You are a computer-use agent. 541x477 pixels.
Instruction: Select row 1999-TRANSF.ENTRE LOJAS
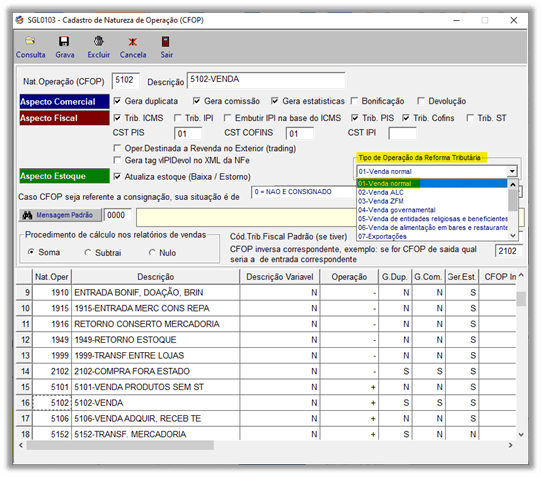[x=266, y=355]
